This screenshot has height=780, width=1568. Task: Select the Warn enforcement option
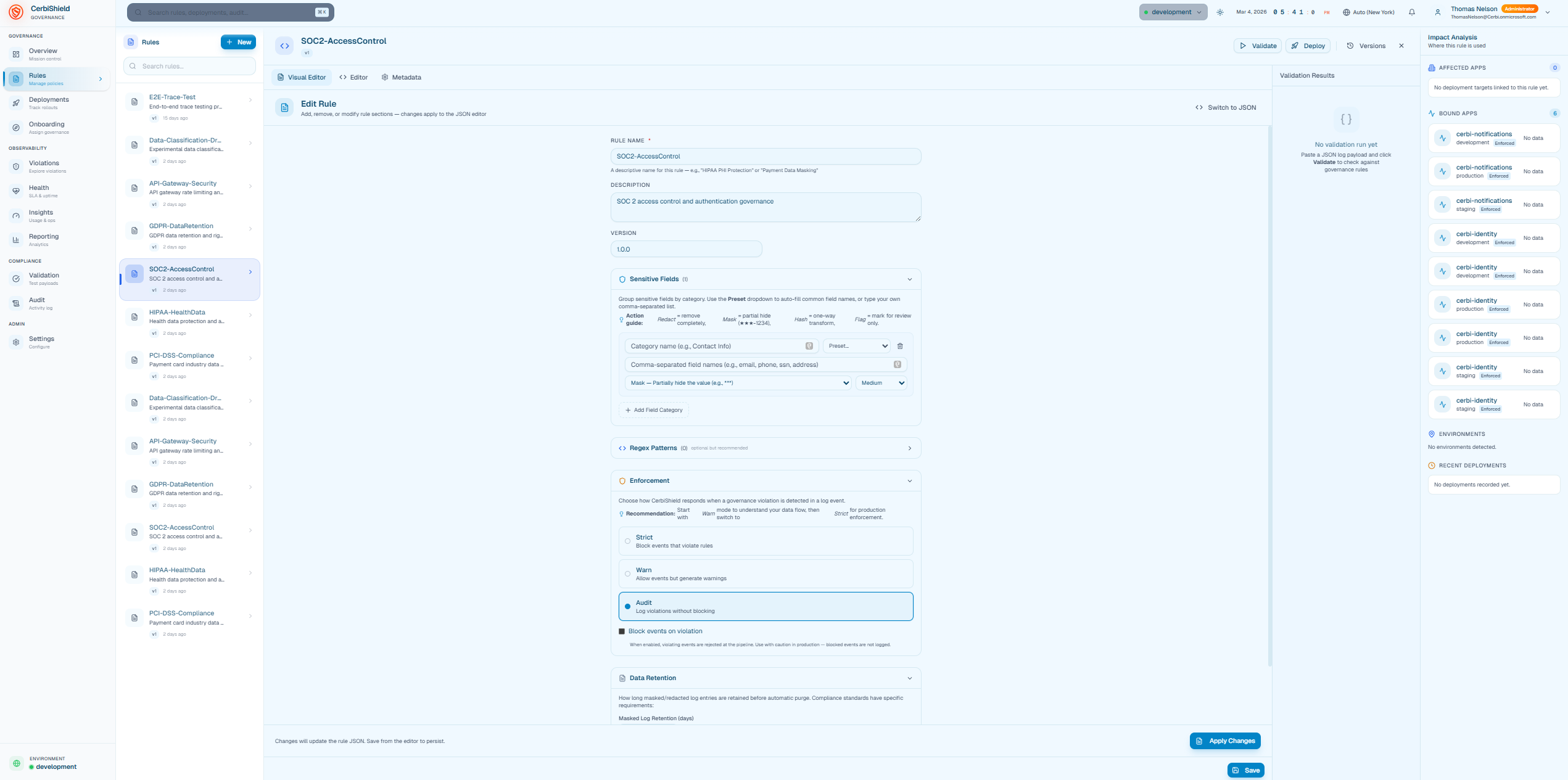pyautogui.click(x=627, y=574)
